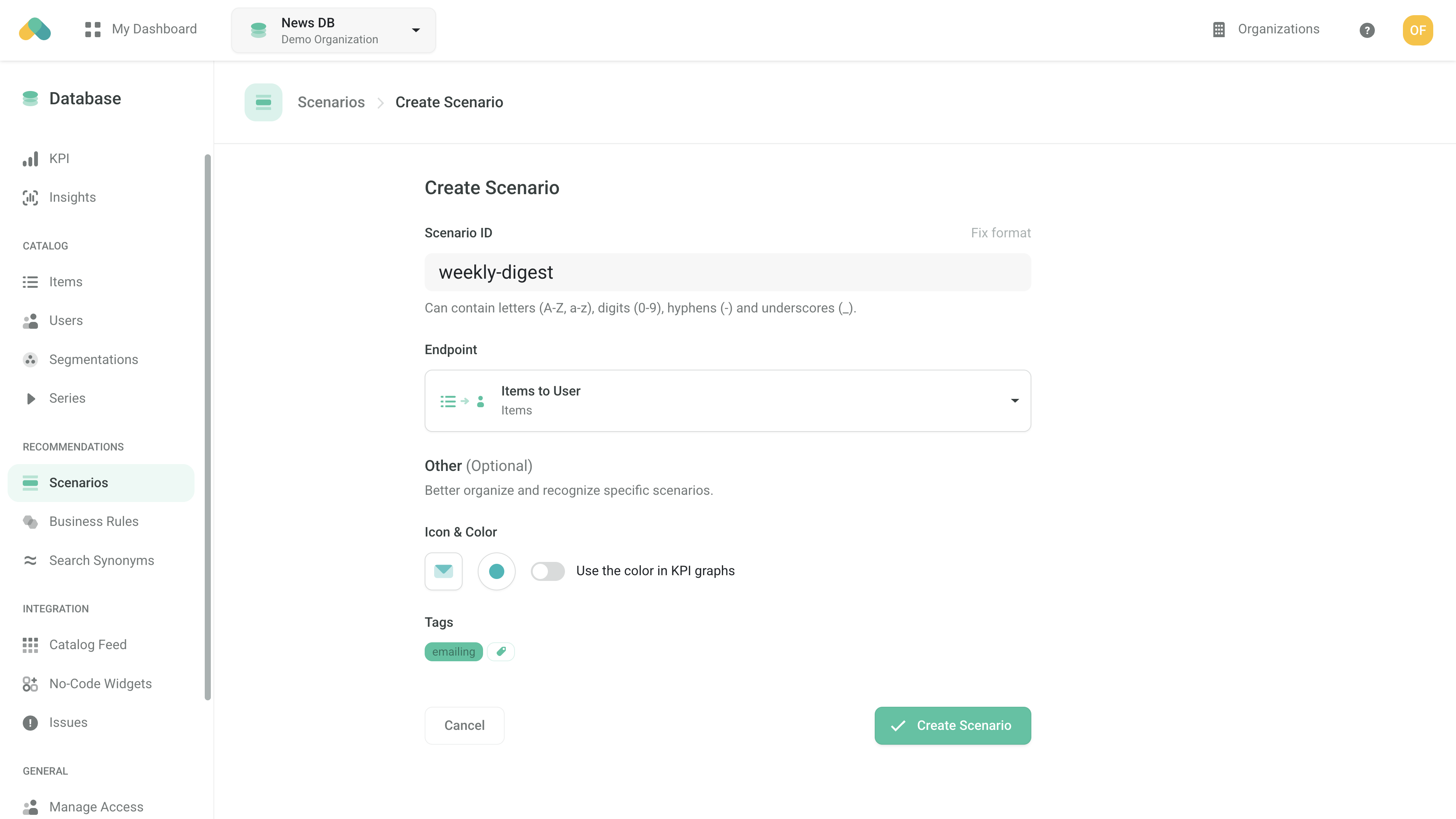Open the teal color picker swatch
The image size is (1456, 819).
click(496, 571)
